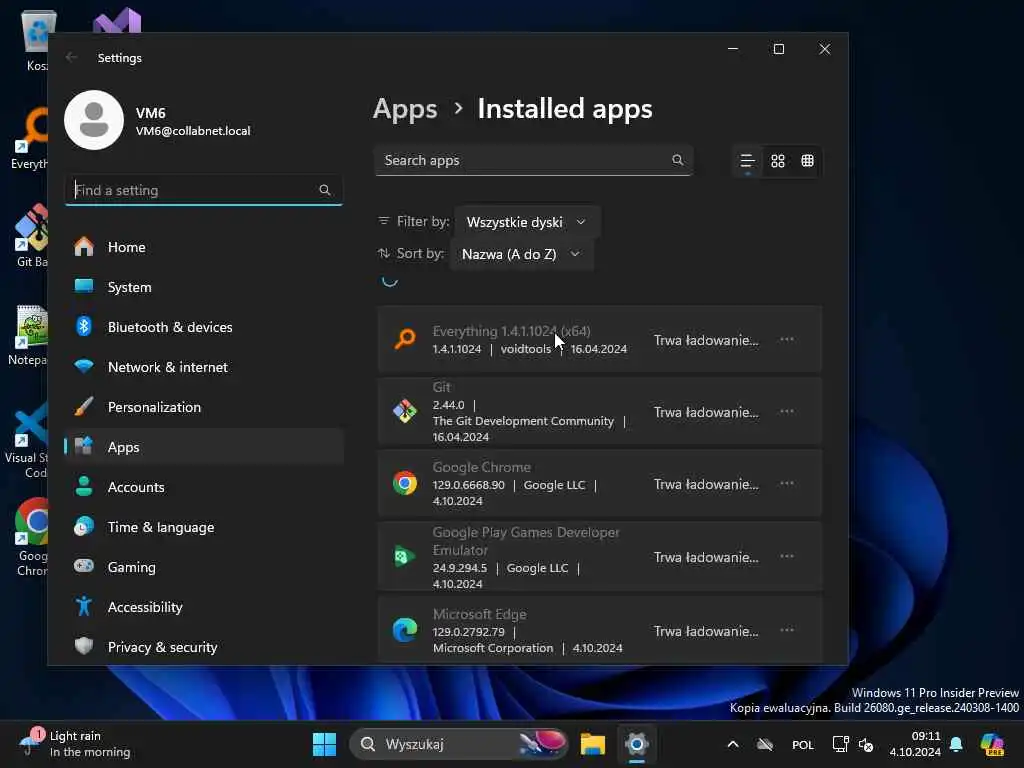Viewport: 1024px width, 768px height.
Task: Open the Light rain weather widget
Action: (x=75, y=744)
